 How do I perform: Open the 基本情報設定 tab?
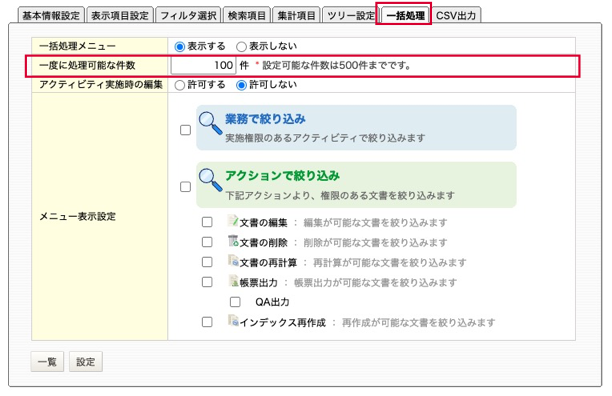pyautogui.click(x=51, y=15)
